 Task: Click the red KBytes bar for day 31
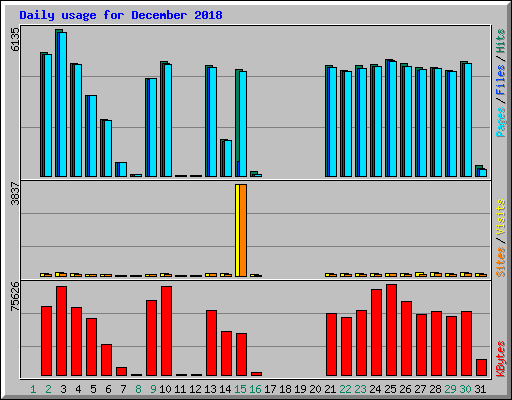coord(481,368)
